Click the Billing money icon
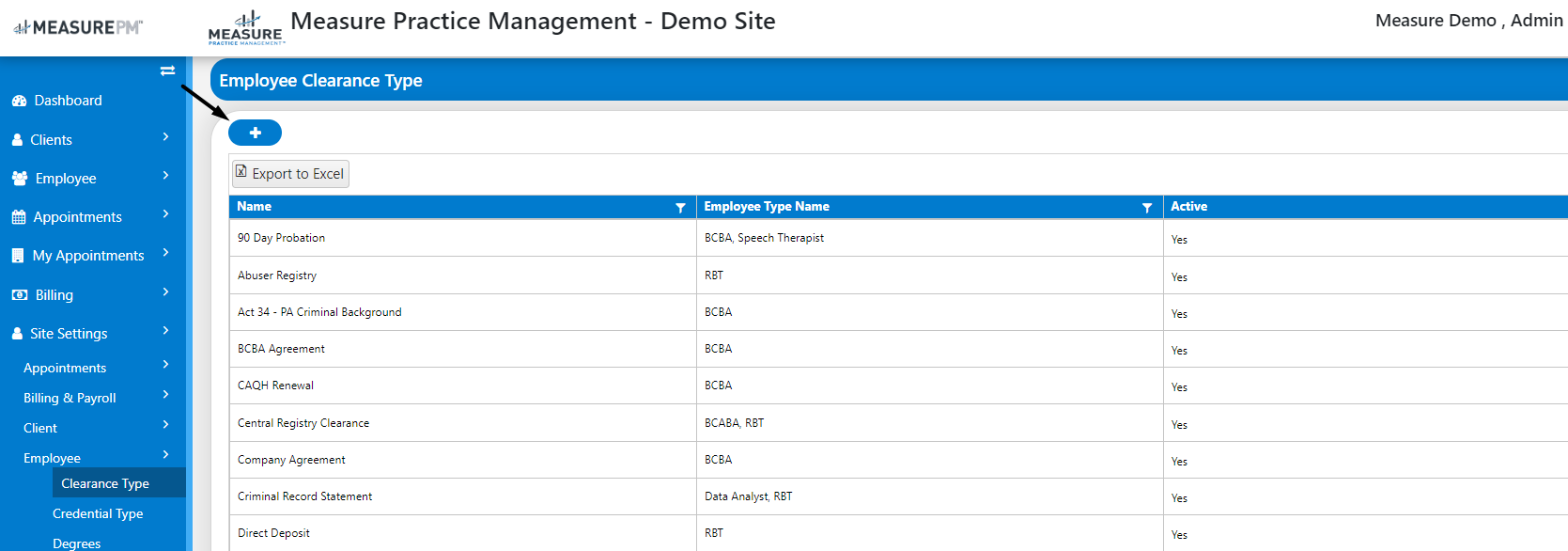Screen dimensions: 1568x551 20,295
